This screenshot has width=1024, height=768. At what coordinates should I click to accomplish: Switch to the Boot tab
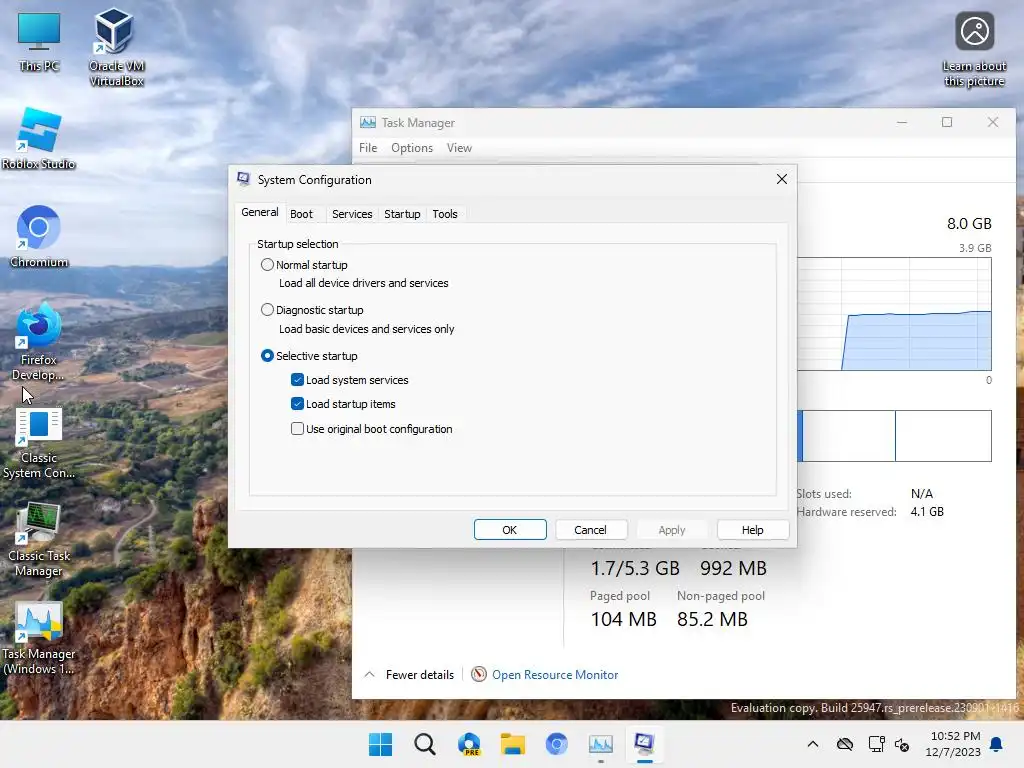(x=301, y=214)
